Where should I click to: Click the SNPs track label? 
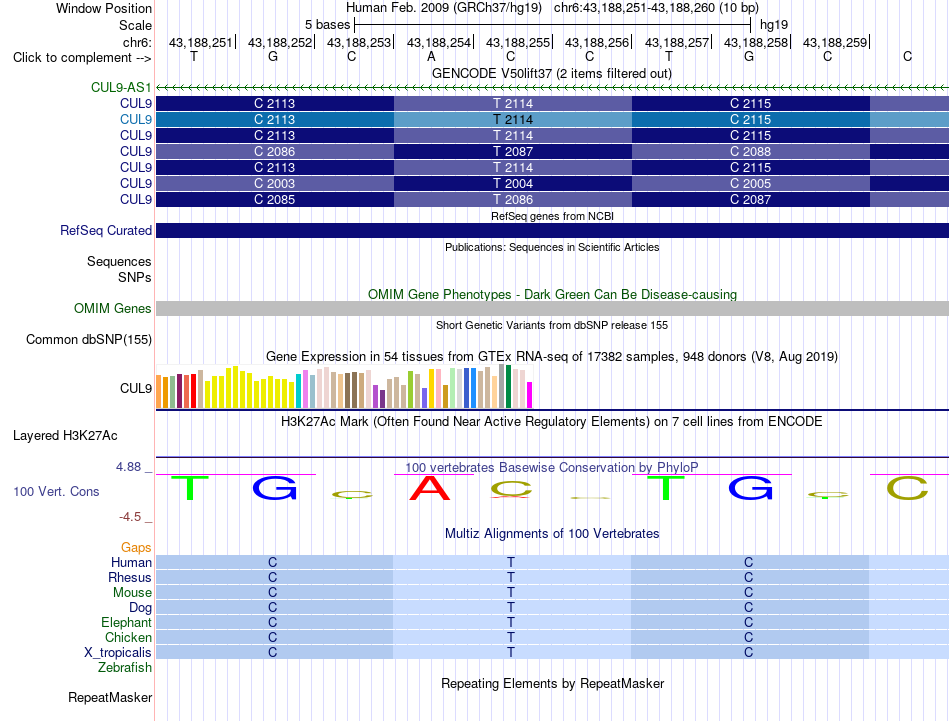pyautogui.click(x=135, y=277)
